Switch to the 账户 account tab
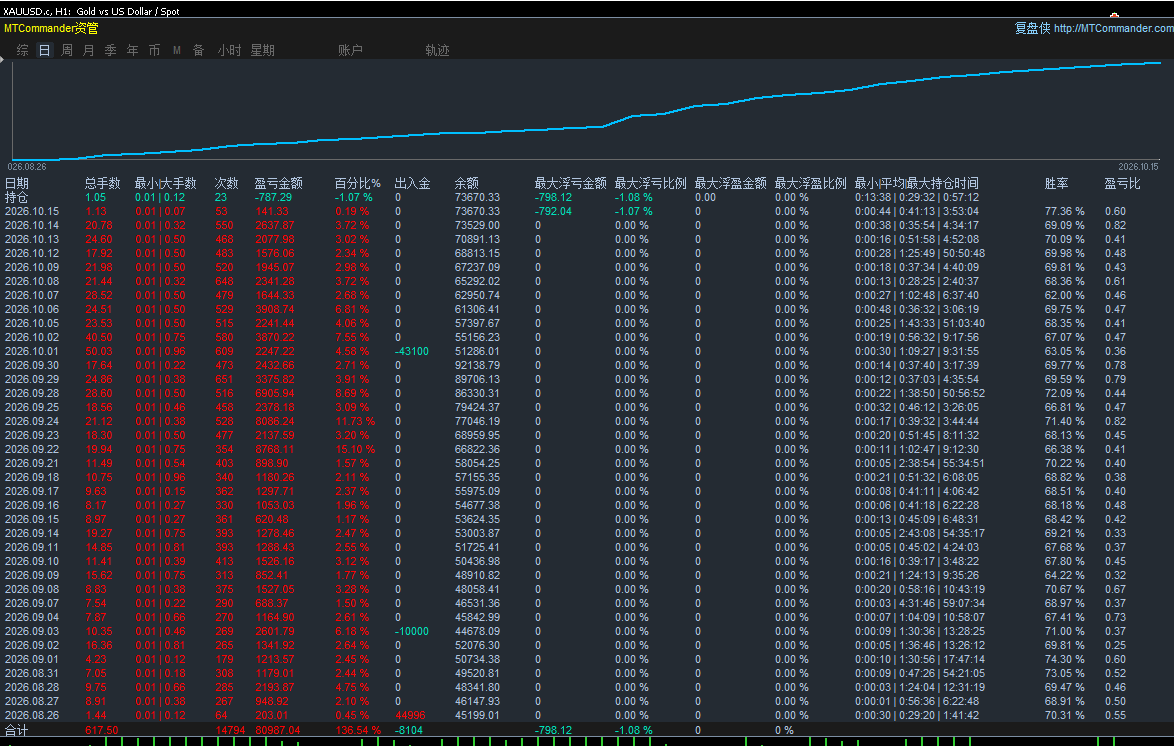 (350, 50)
